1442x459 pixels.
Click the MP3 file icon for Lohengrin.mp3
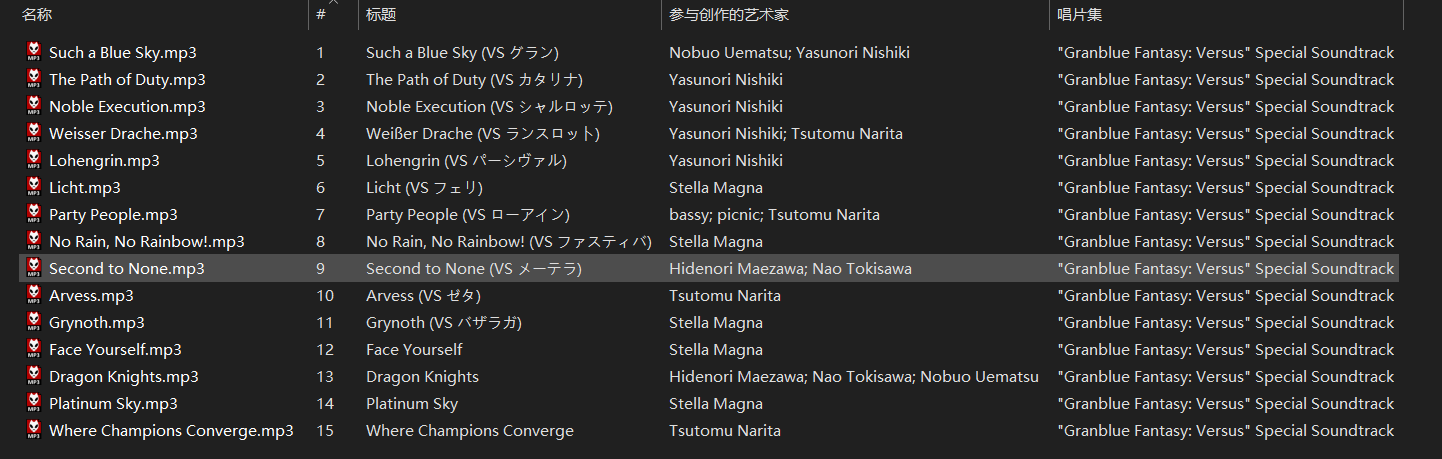33,160
